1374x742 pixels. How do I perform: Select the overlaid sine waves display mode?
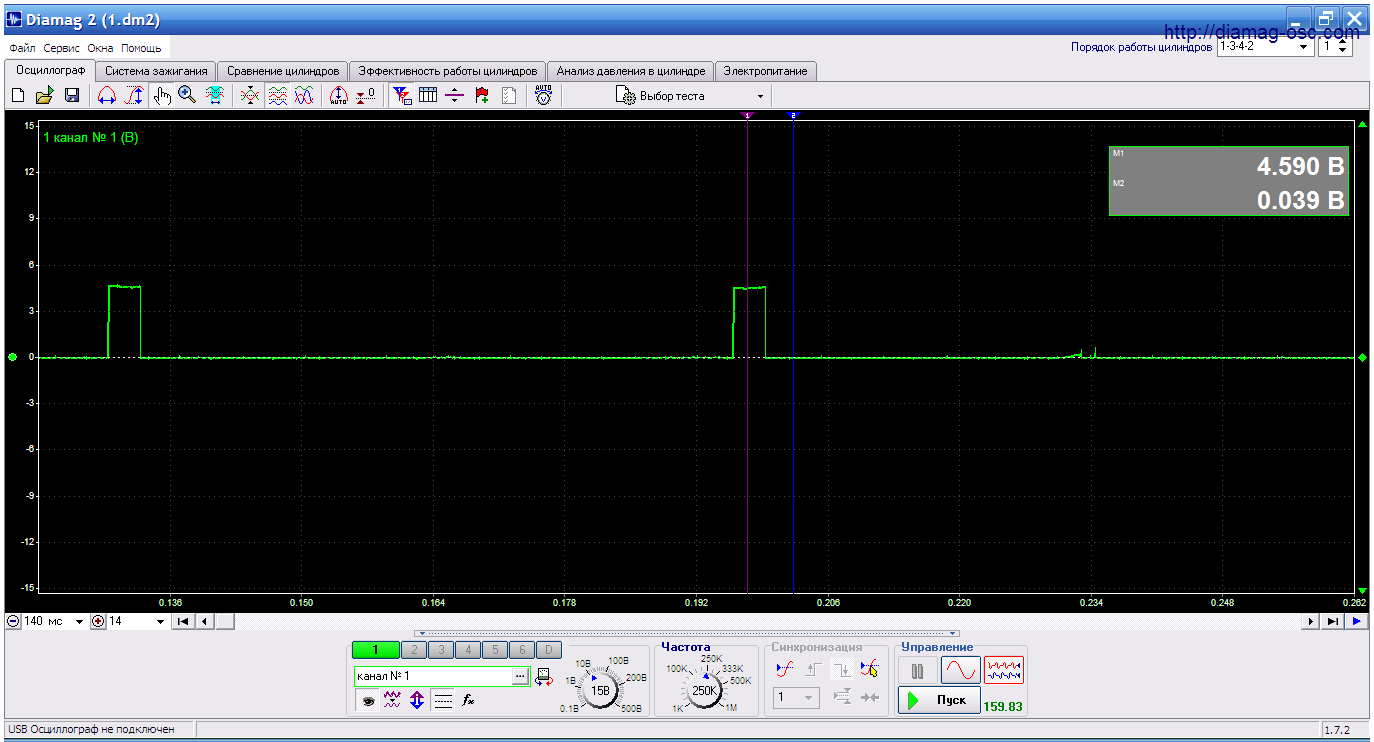coord(304,96)
